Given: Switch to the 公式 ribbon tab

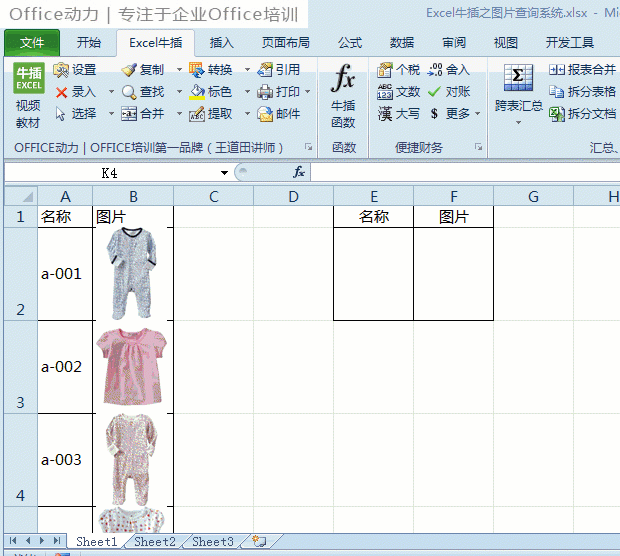Looking at the screenshot, I should click(350, 43).
